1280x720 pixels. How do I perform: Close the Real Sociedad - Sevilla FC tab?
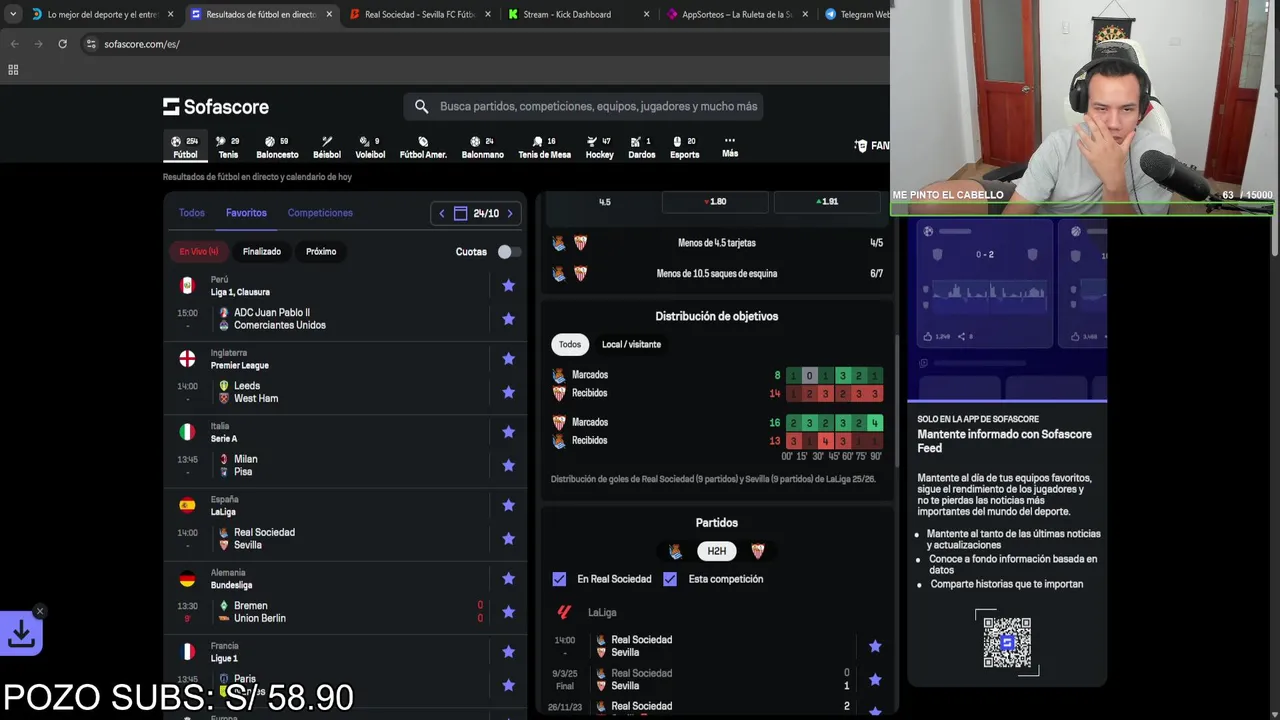(x=487, y=14)
